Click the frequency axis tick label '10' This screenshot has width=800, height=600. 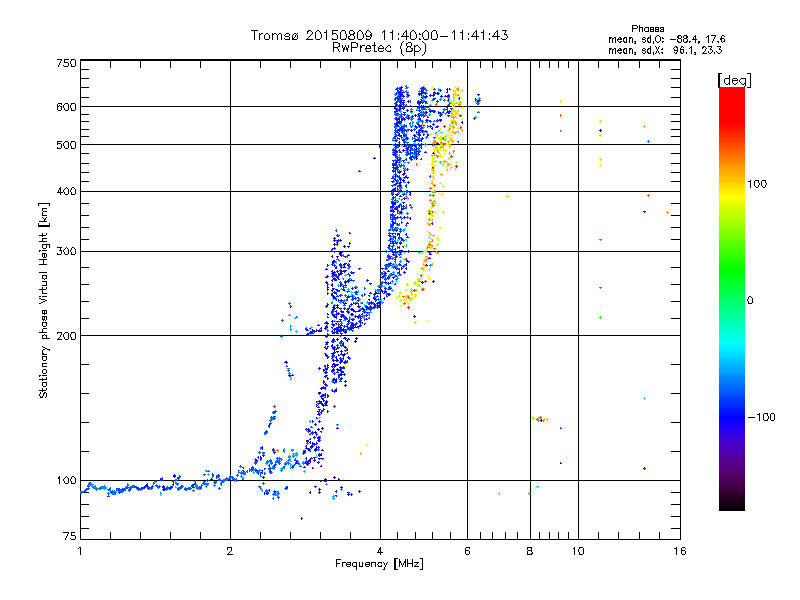pyautogui.click(x=578, y=551)
